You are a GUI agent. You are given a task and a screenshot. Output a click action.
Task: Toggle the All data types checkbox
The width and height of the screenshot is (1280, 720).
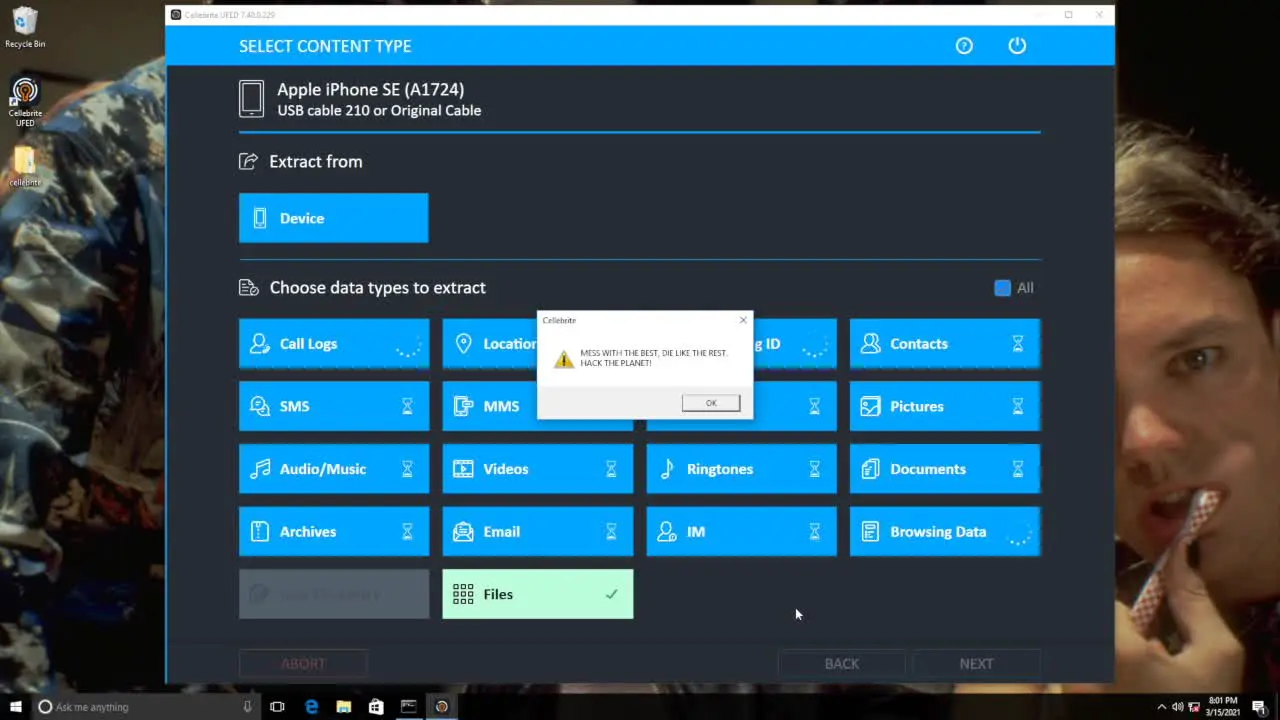[x=1002, y=288]
